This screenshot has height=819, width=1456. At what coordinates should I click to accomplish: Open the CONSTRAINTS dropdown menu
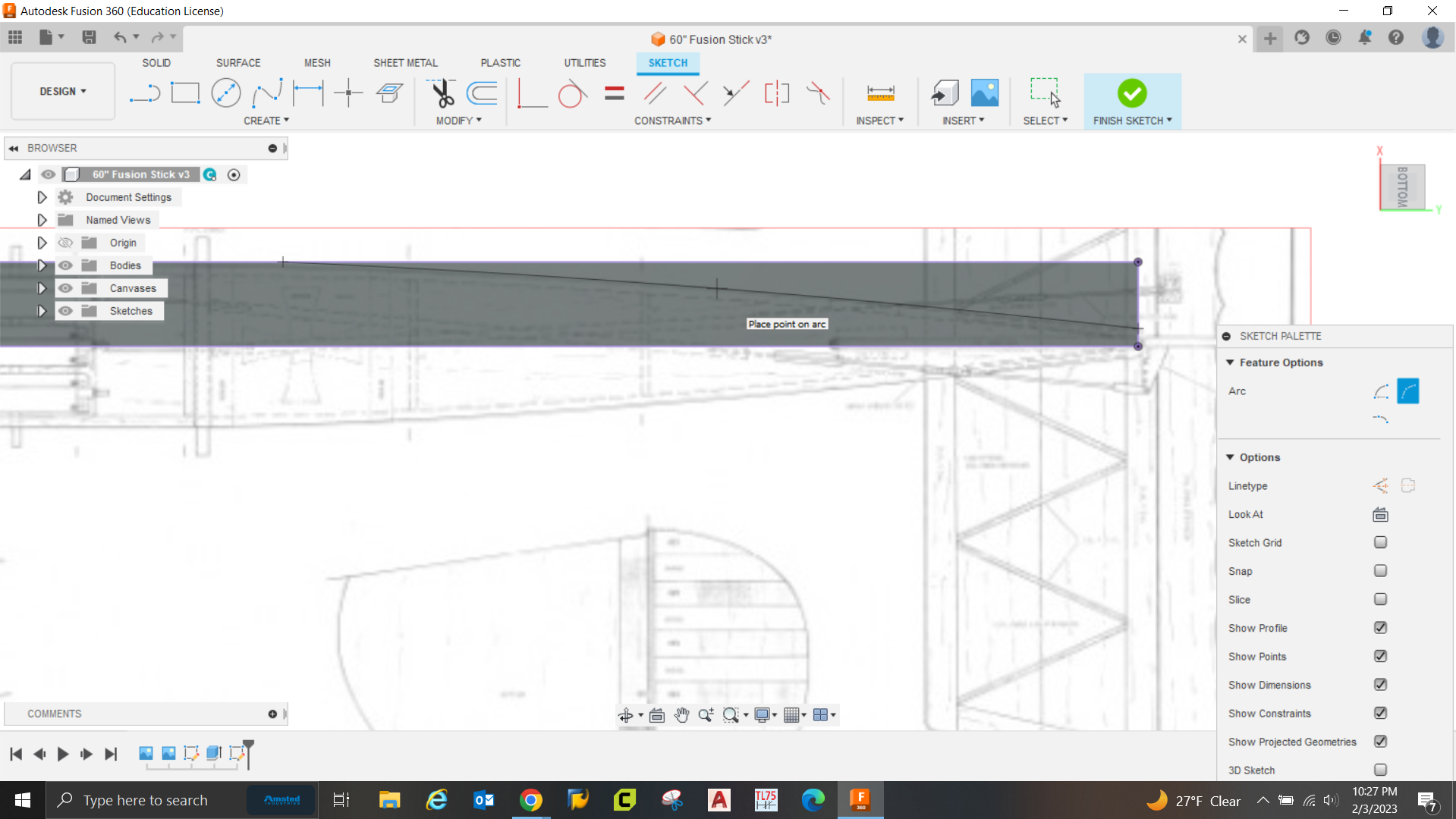click(673, 121)
